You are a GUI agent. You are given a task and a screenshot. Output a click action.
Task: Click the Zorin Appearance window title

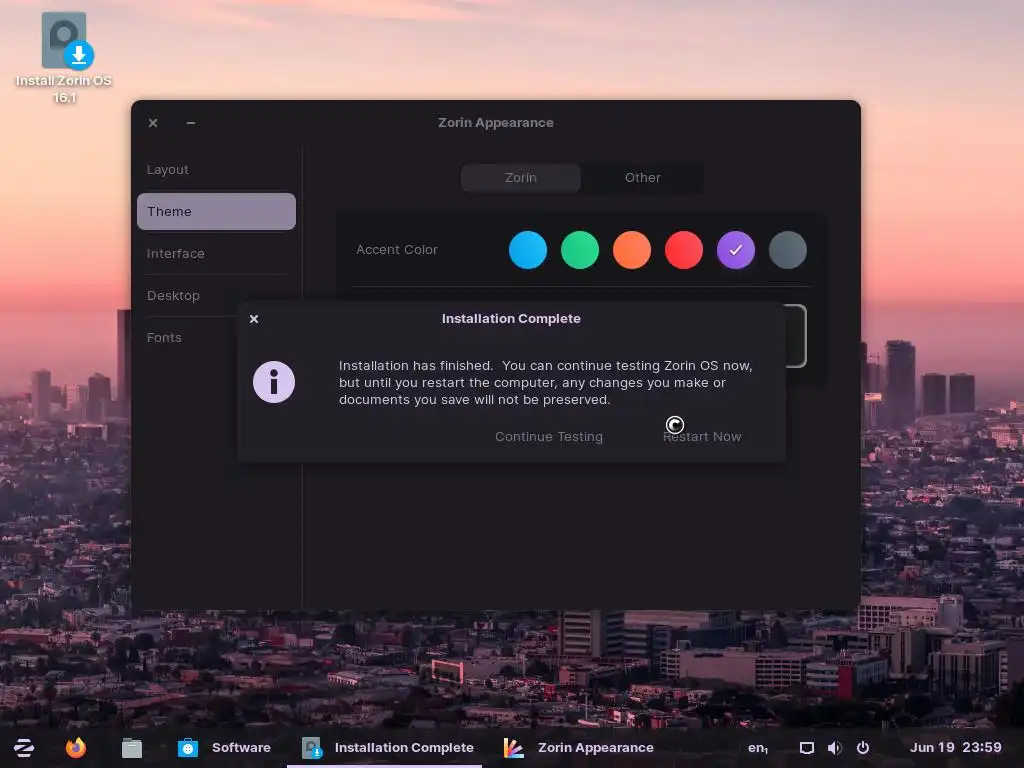point(496,123)
